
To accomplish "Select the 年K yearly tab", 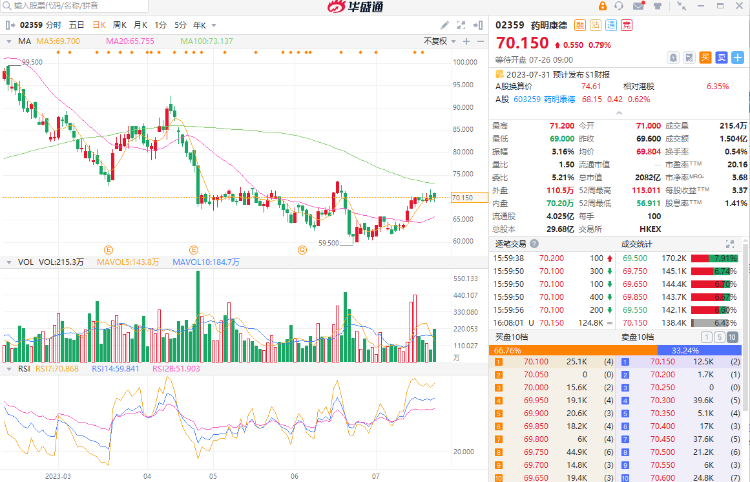I will coord(199,25).
